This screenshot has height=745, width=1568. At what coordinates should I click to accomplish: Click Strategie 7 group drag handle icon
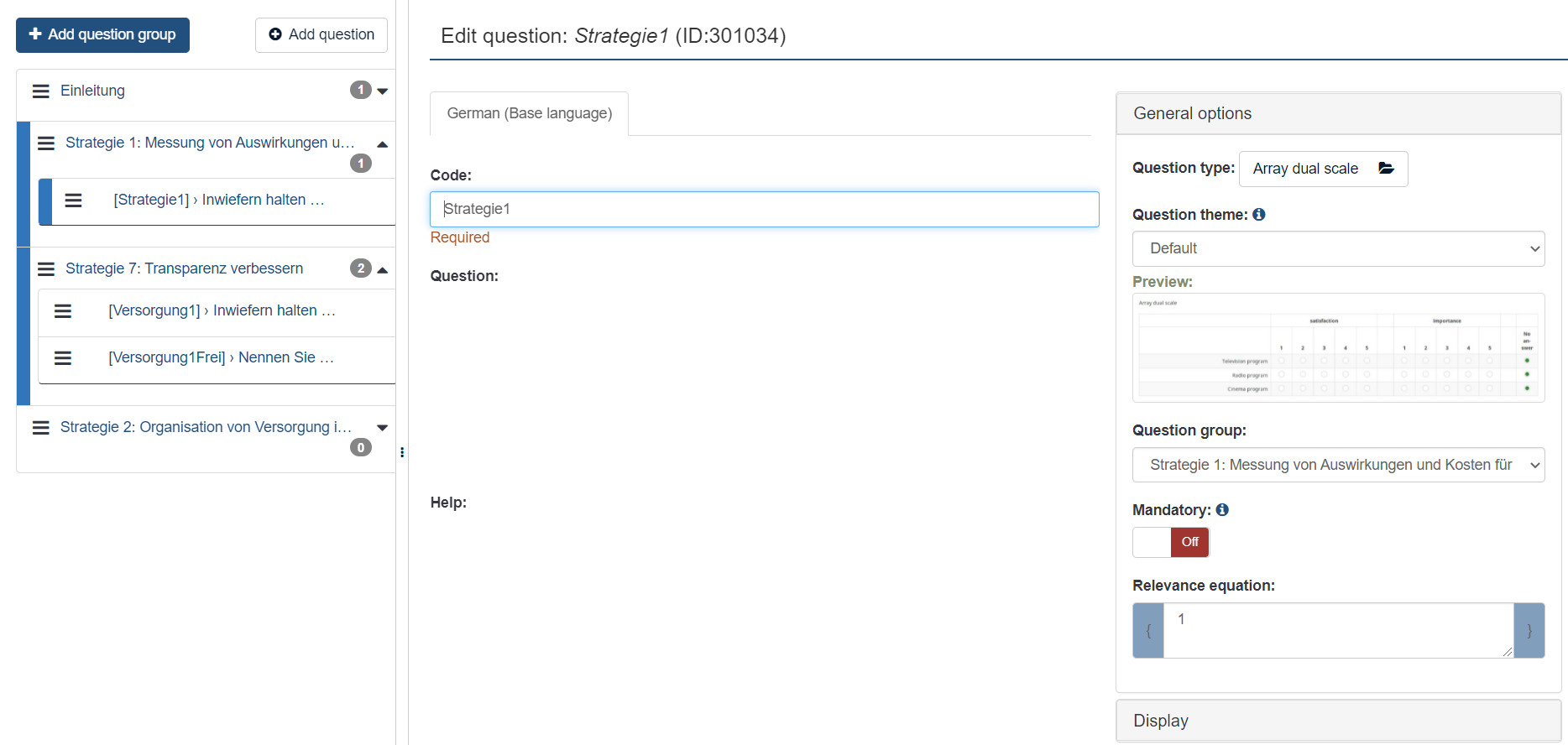(46, 269)
